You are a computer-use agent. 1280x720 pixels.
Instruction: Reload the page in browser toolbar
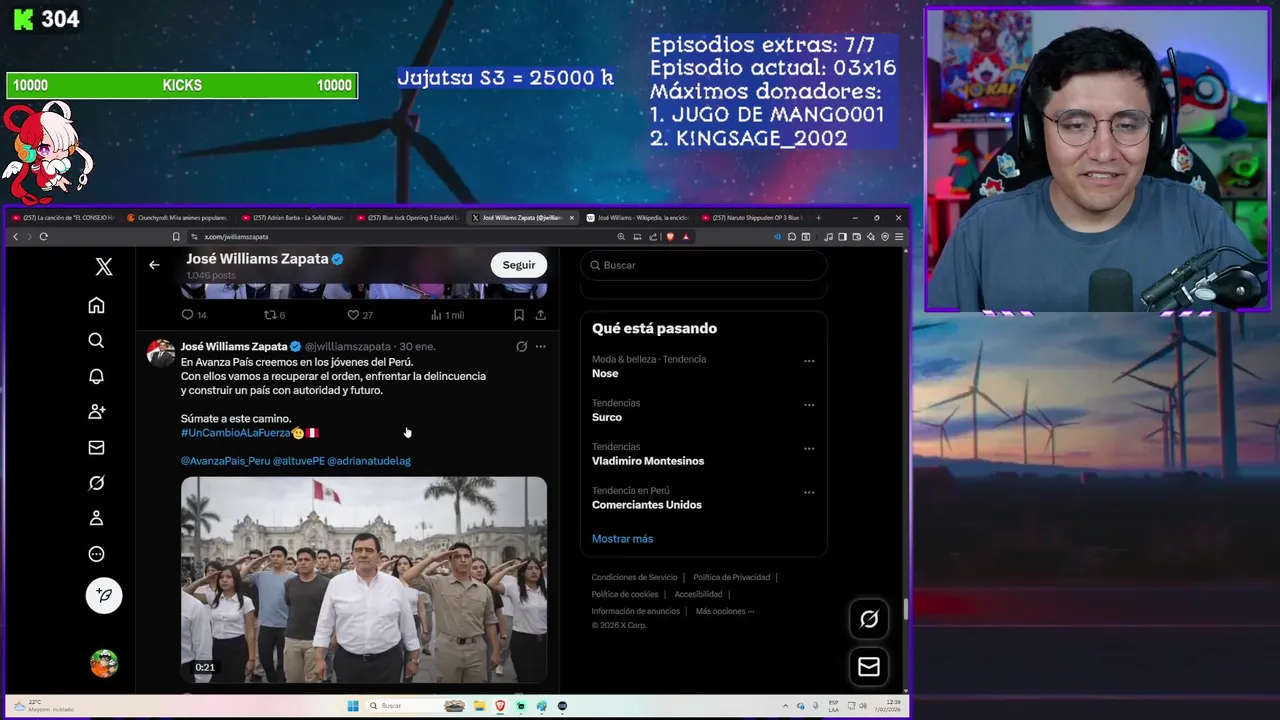coord(44,237)
